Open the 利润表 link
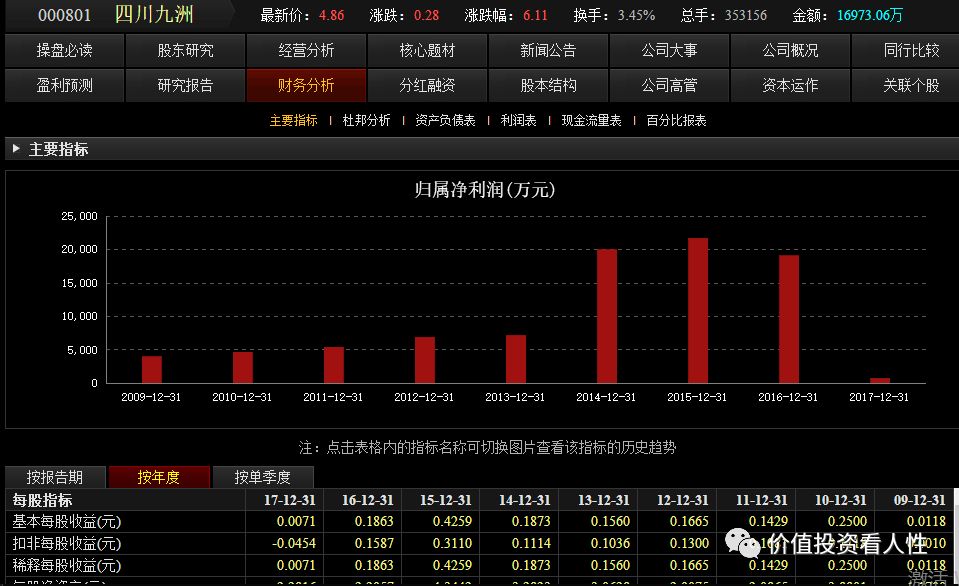The image size is (959, 586). pos(519,121)
